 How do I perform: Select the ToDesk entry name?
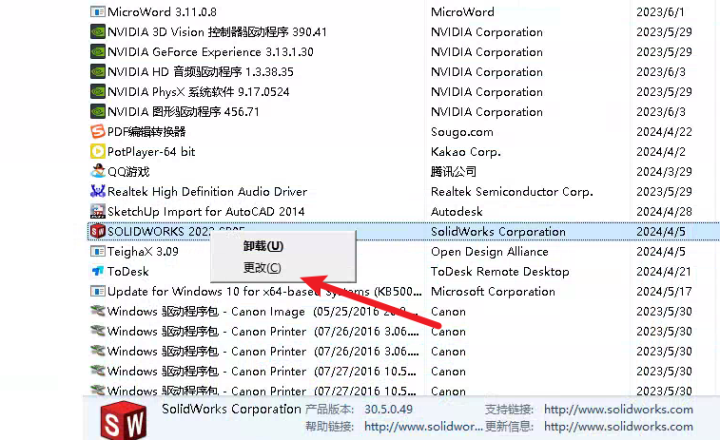click(x=128, y=271)
